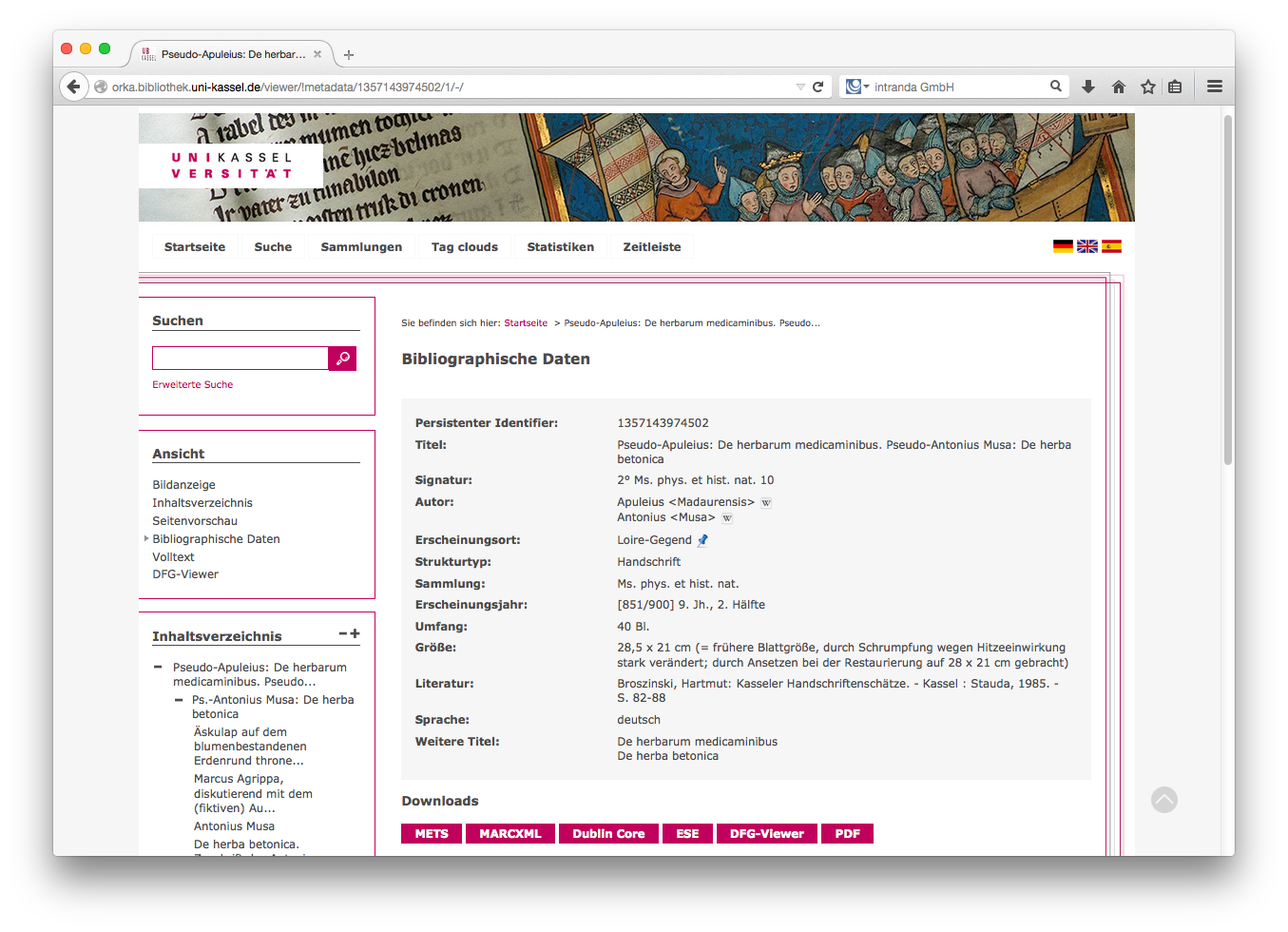Open the URL history dropdown arrow
This screenshot has height=932, width=1288.
pos(800,87)
